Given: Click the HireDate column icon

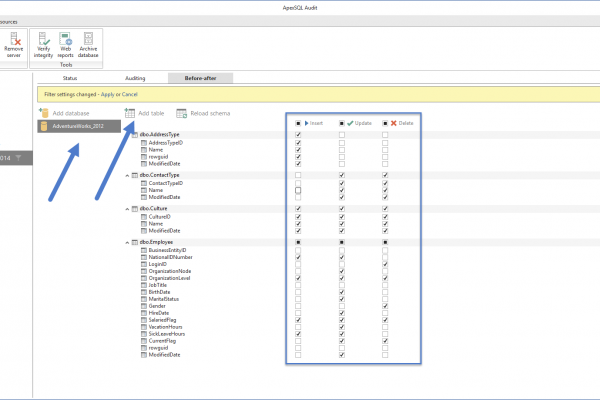Looking at the screenshot, I should tap(144, 313).
